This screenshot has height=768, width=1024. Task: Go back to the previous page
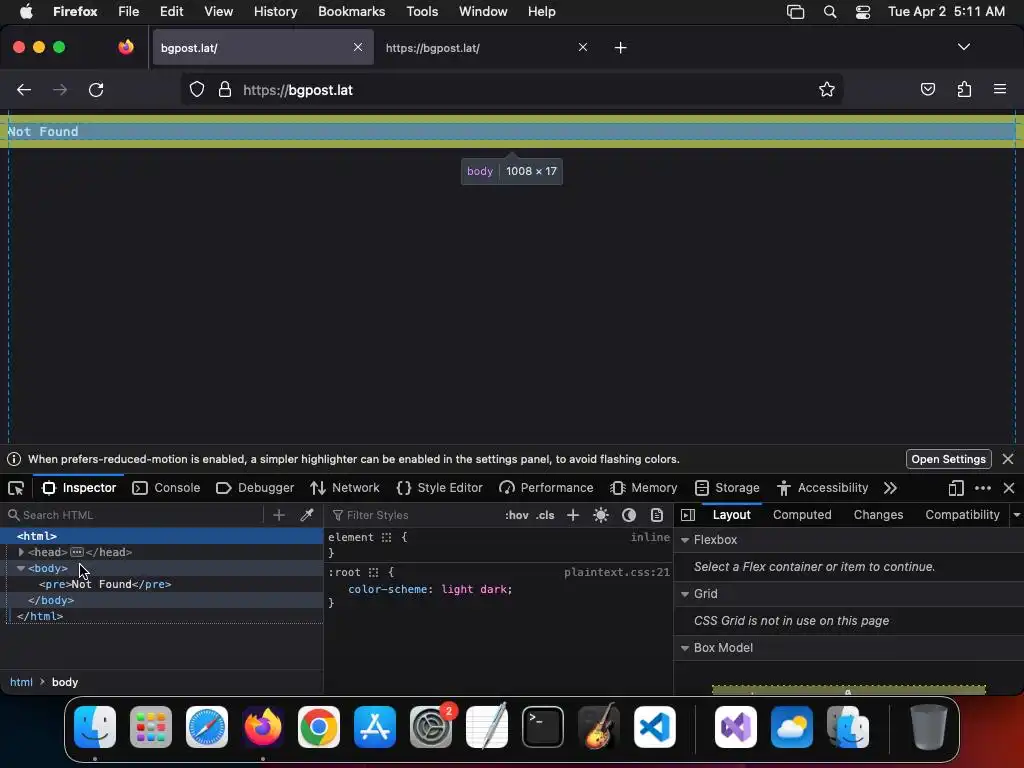(24, 89)
